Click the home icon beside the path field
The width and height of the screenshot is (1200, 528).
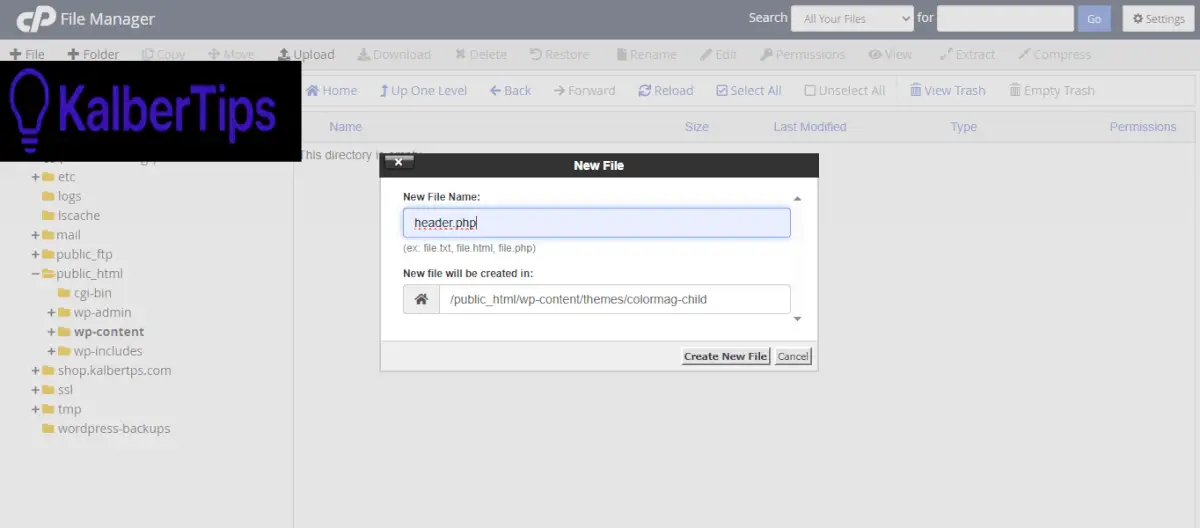pos(421,299)
